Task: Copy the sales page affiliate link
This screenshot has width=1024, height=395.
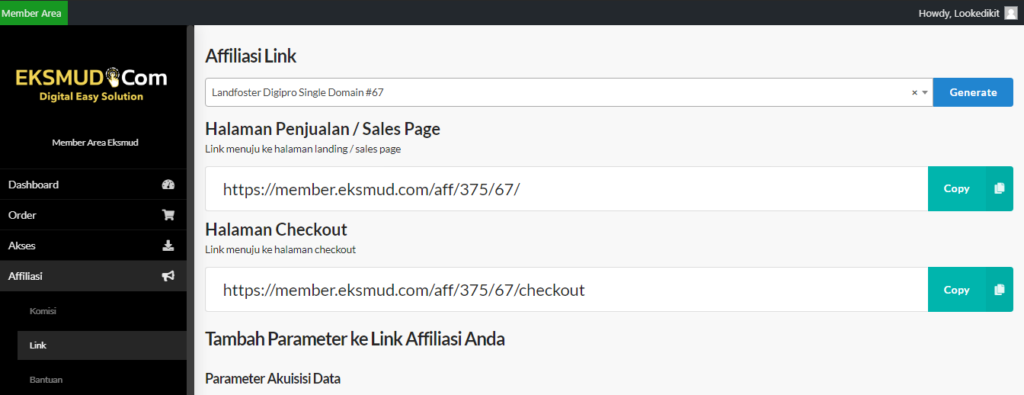Action: click(x=970, y=189)
